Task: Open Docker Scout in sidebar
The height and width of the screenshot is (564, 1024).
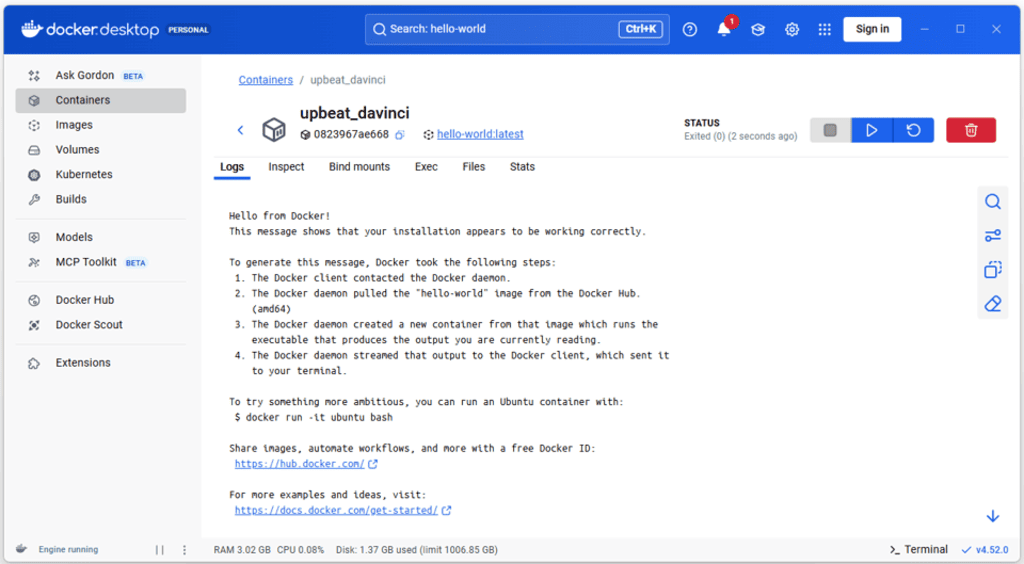Action: [x=101, y=324]
